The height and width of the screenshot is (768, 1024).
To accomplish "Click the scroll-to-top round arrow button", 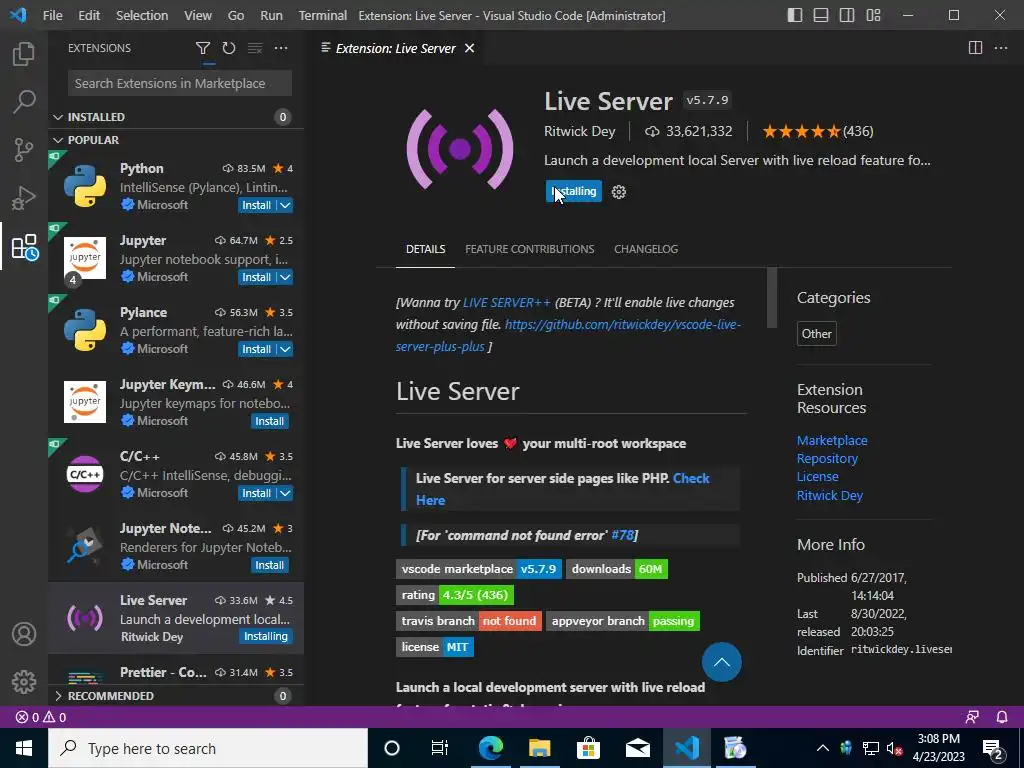I will point(722,662).
